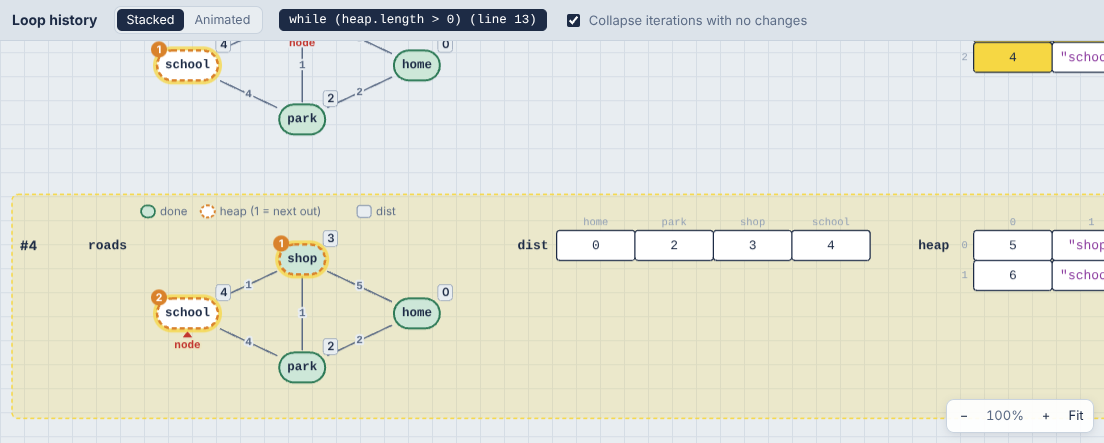Select the home node in the upper iteration
Viewport: 1104px width, 443px height.
417,65
